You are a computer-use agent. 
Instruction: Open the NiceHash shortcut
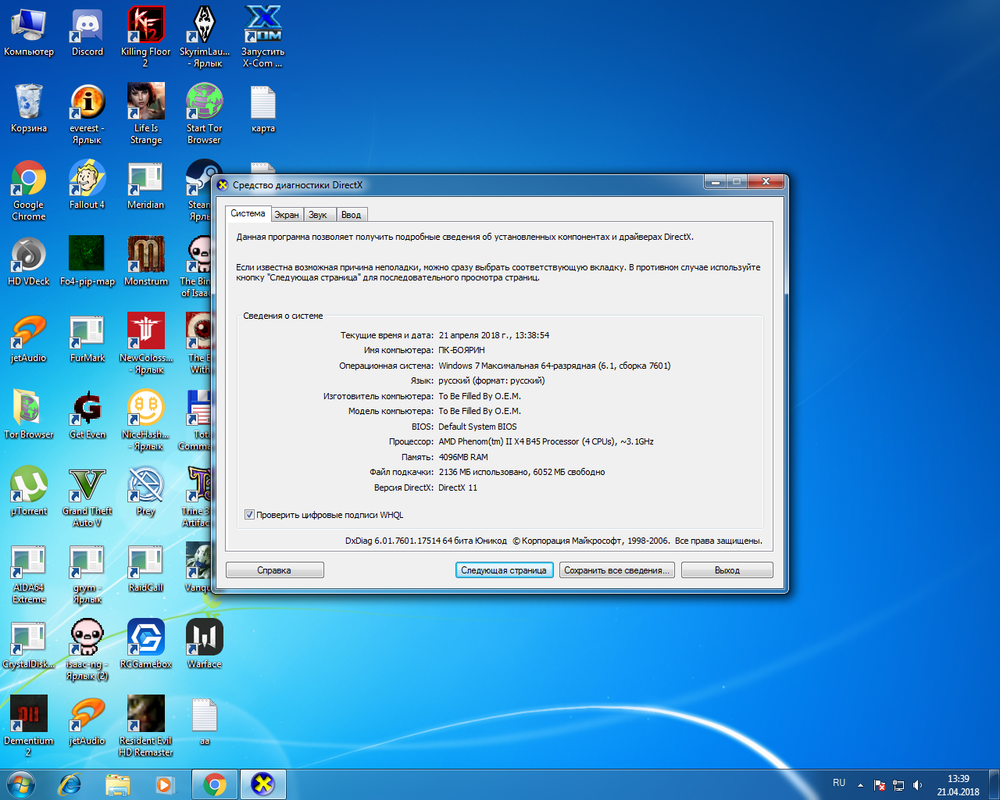[146, 420]
